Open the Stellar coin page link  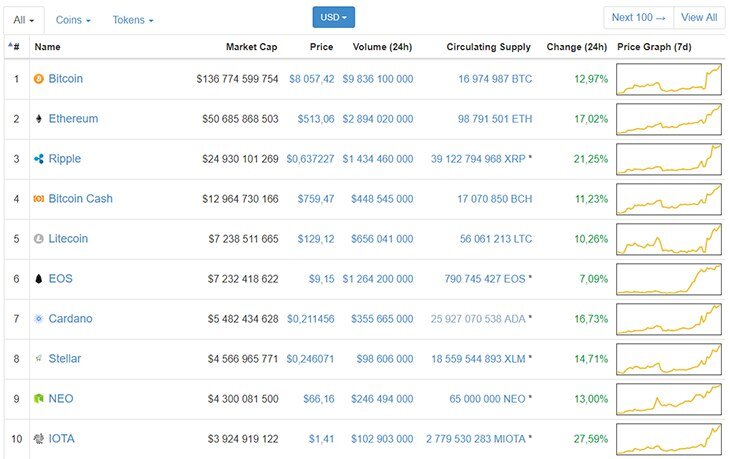65,359
